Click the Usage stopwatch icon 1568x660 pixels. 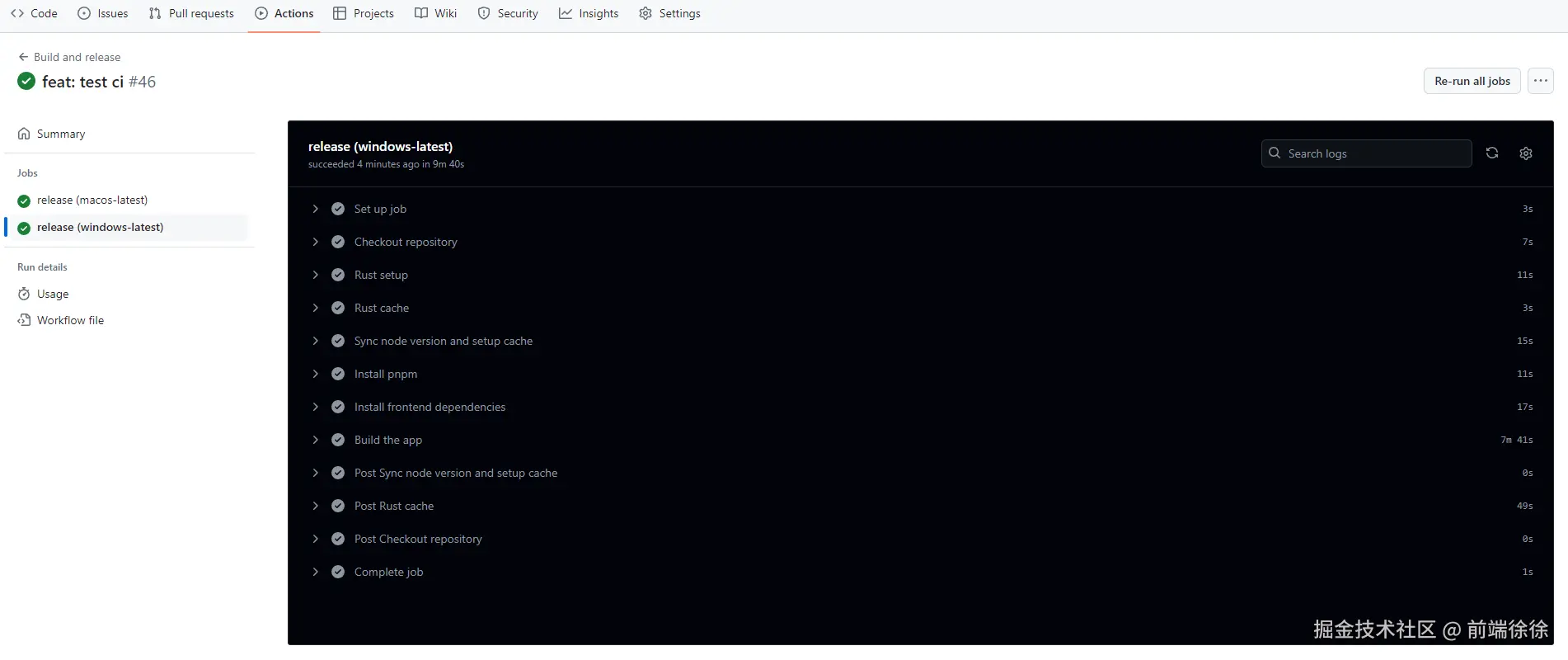click(x=24, y=294)
